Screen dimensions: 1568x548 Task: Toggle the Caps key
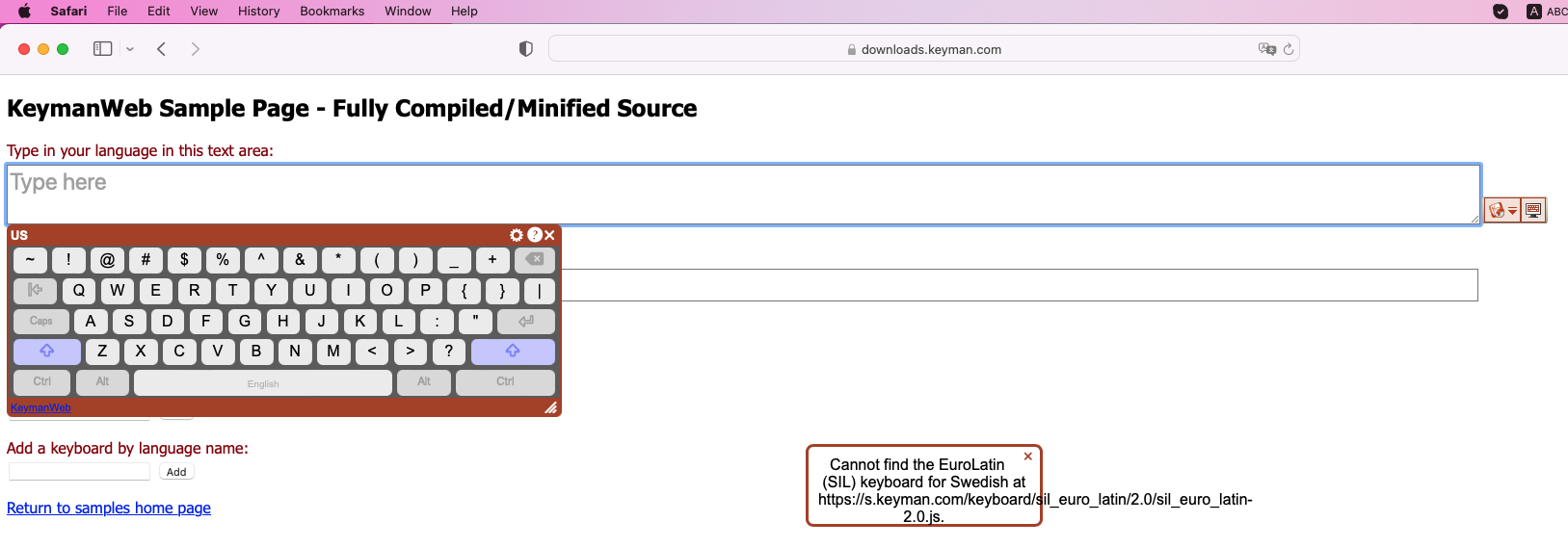point(41,322)
